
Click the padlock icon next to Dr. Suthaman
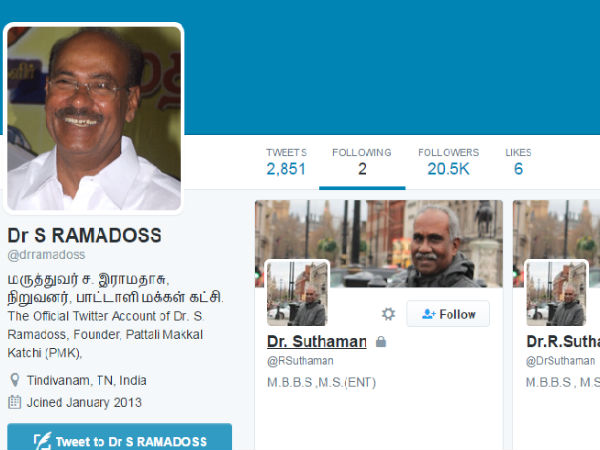pos(381,341)
